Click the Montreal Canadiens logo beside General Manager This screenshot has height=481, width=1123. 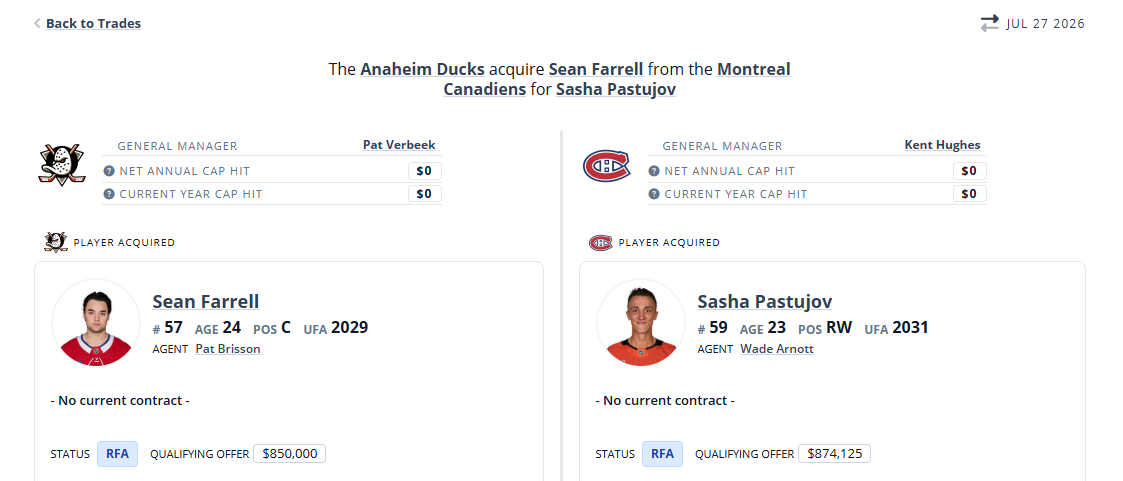pos(606,166)
